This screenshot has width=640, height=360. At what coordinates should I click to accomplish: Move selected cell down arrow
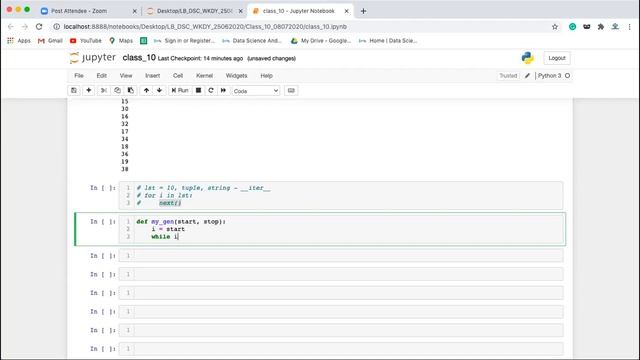click(159, 91)
